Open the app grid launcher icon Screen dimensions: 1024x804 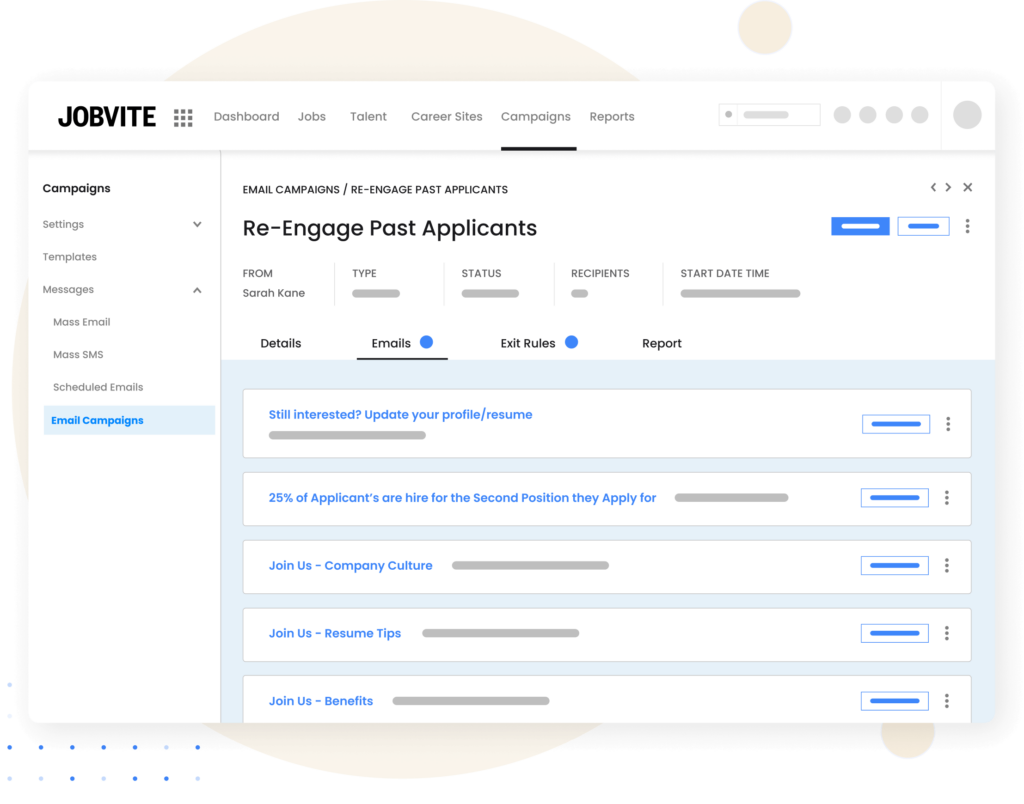(x=183, y=118)
